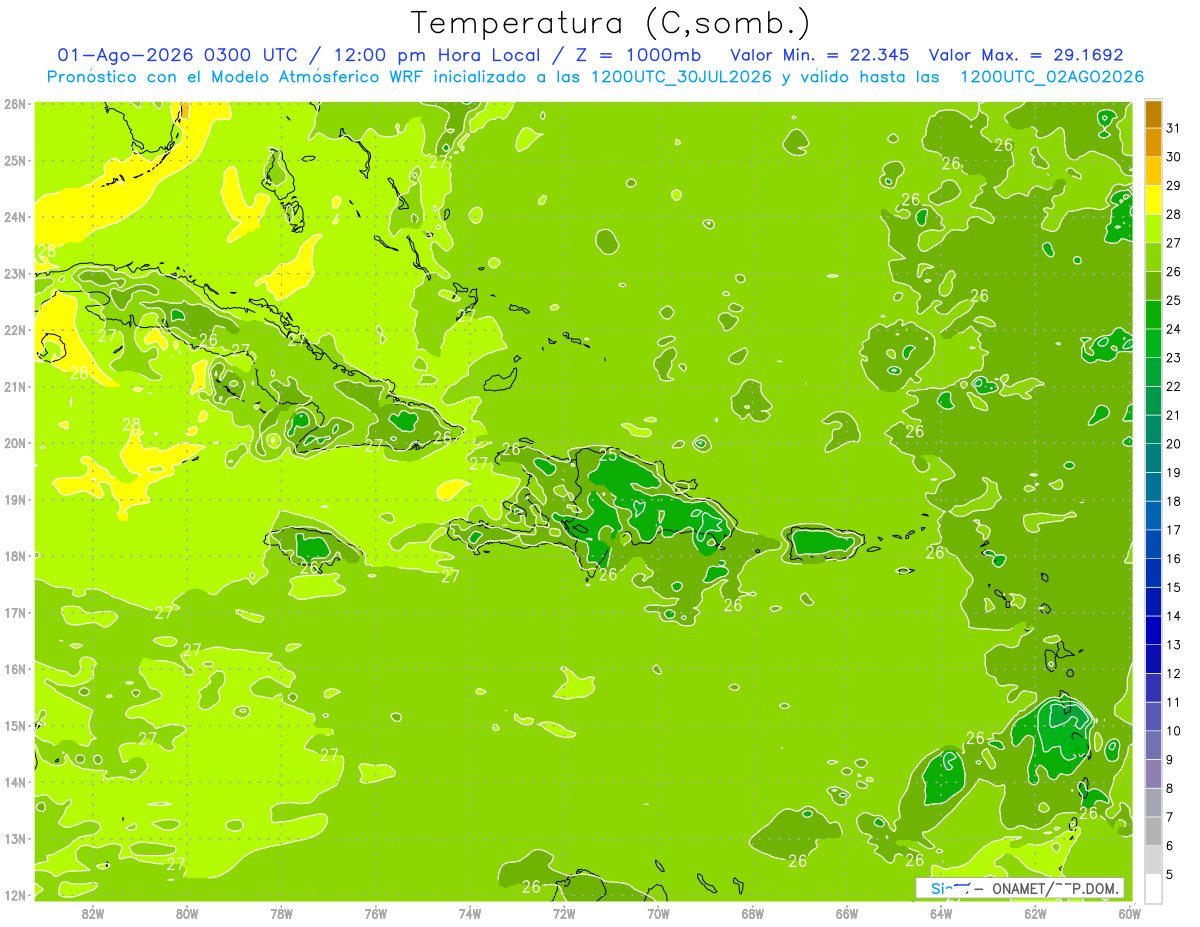Click the 17N latitude axis label
The height and width of the screenshot is (927, 1200).
pyautogui.click(x=15, y=612)
